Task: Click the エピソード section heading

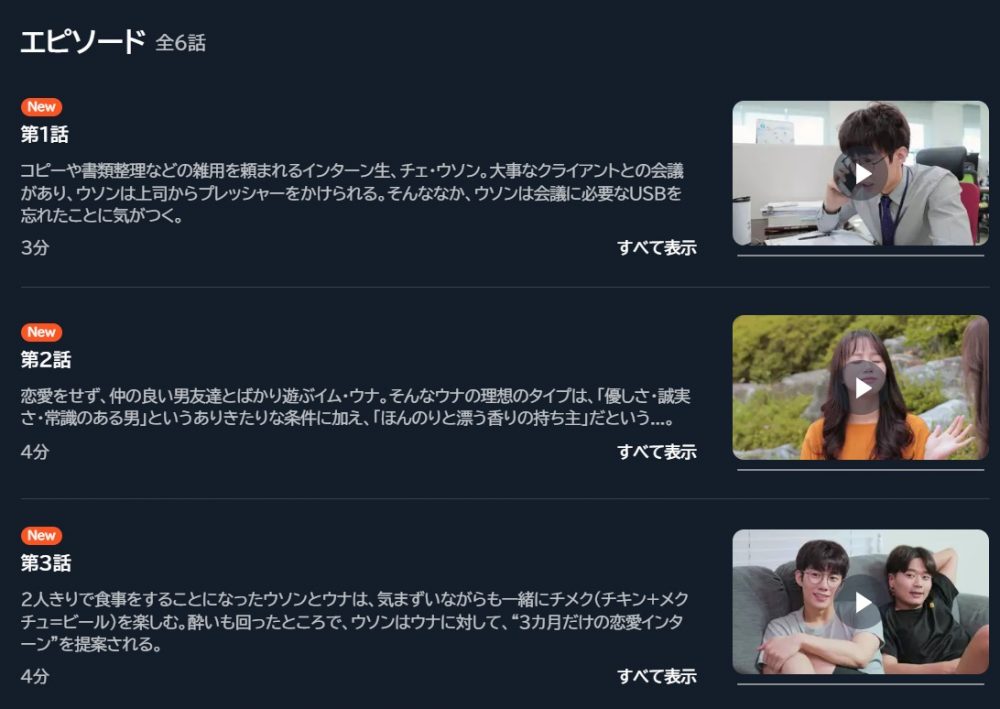Action: coord(83,42)
